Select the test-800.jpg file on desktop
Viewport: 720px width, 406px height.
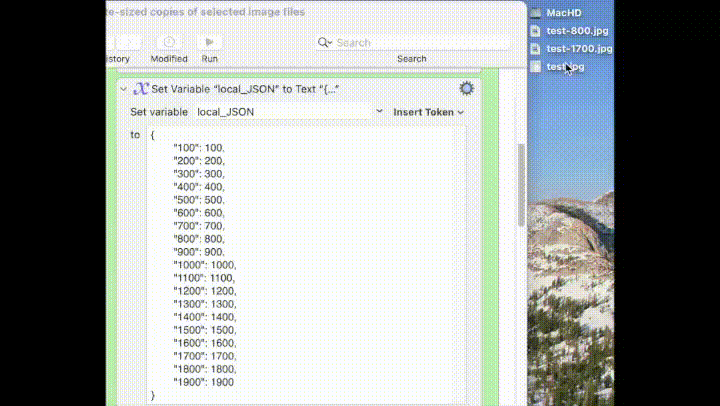pyautogui.click(x=569, y=31)
